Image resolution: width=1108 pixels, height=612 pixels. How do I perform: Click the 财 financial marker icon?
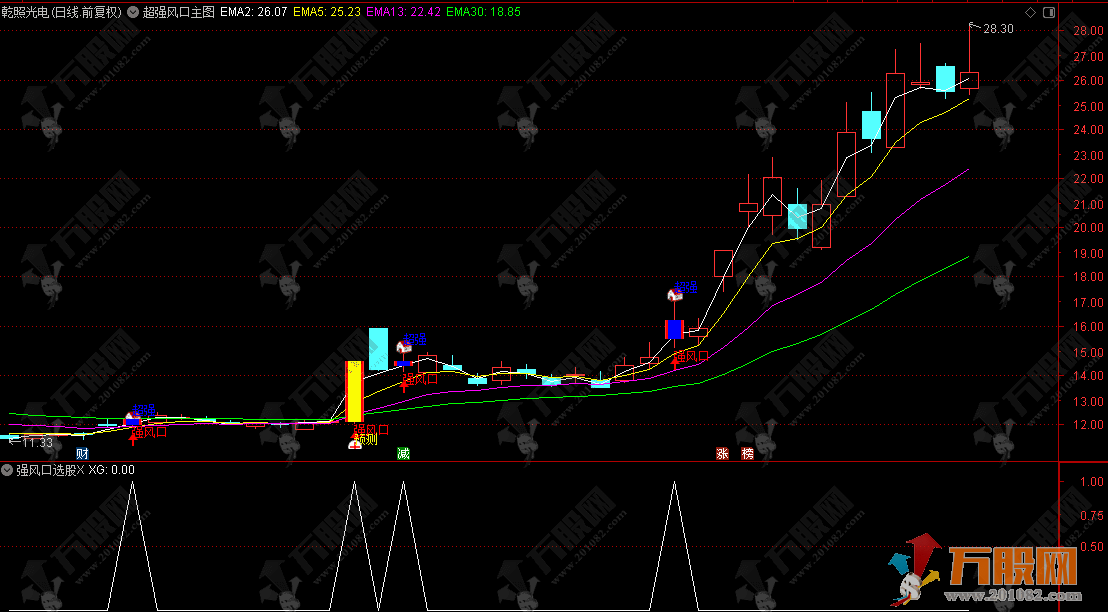pyautogui.click(x=83, y=454)
